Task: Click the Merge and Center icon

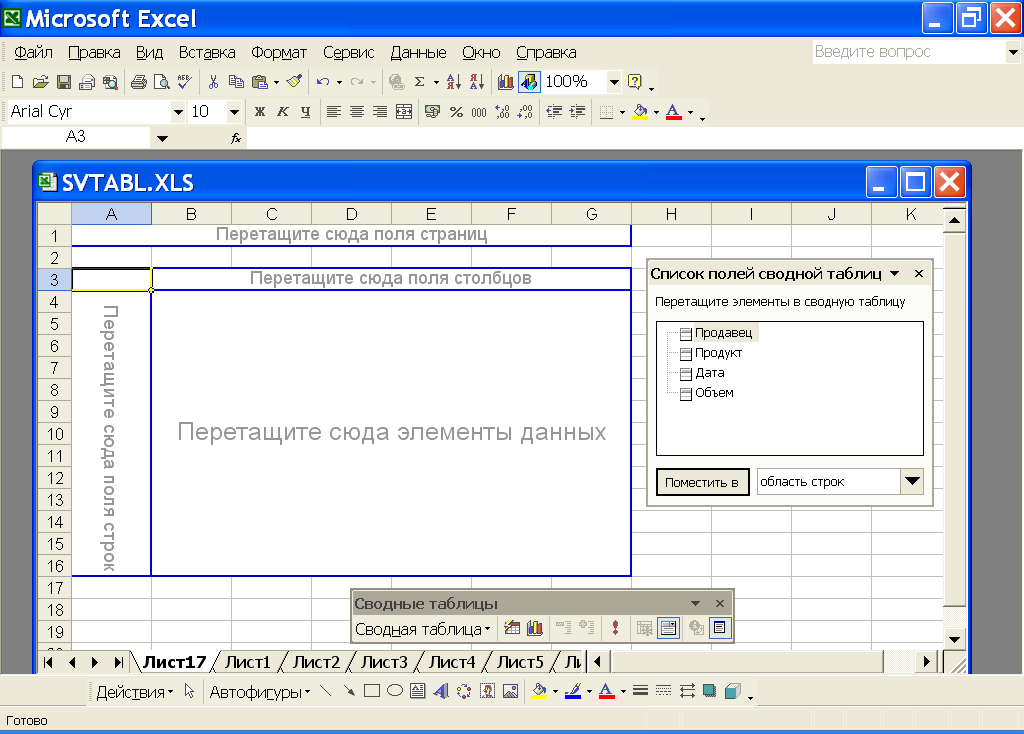Action: [x=404, y=112]
